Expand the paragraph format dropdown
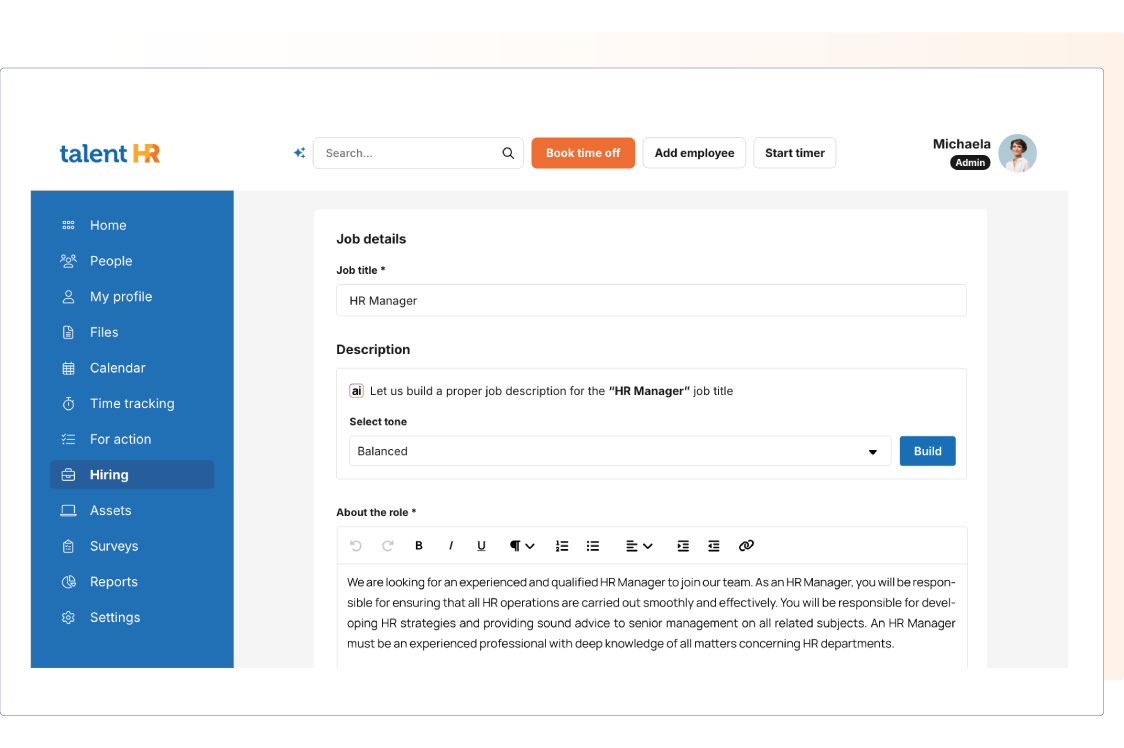The height and width of the screenshot is (748, 1124). [x=522, y=546]
